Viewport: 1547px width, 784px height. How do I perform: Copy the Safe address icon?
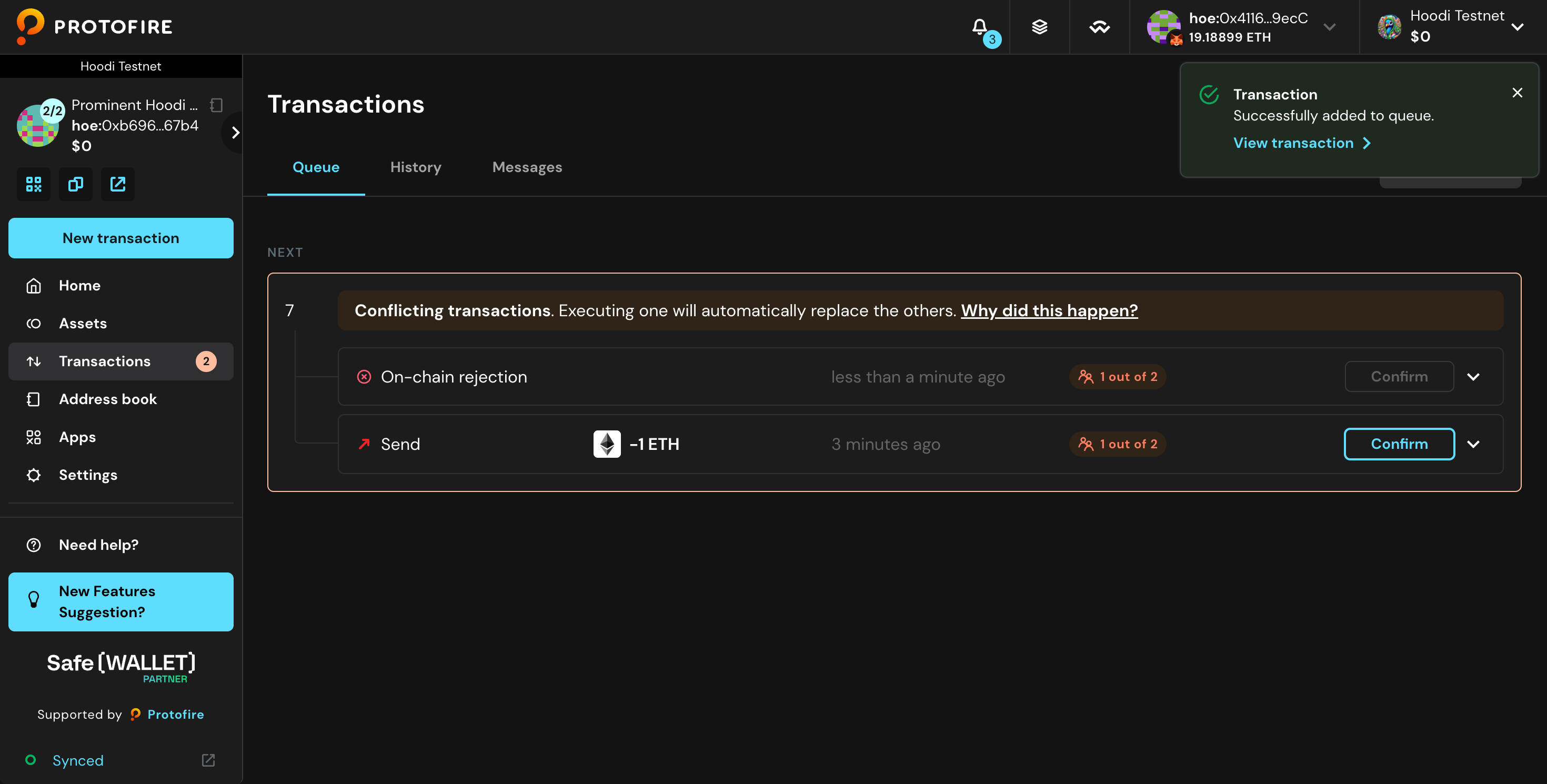76,184
